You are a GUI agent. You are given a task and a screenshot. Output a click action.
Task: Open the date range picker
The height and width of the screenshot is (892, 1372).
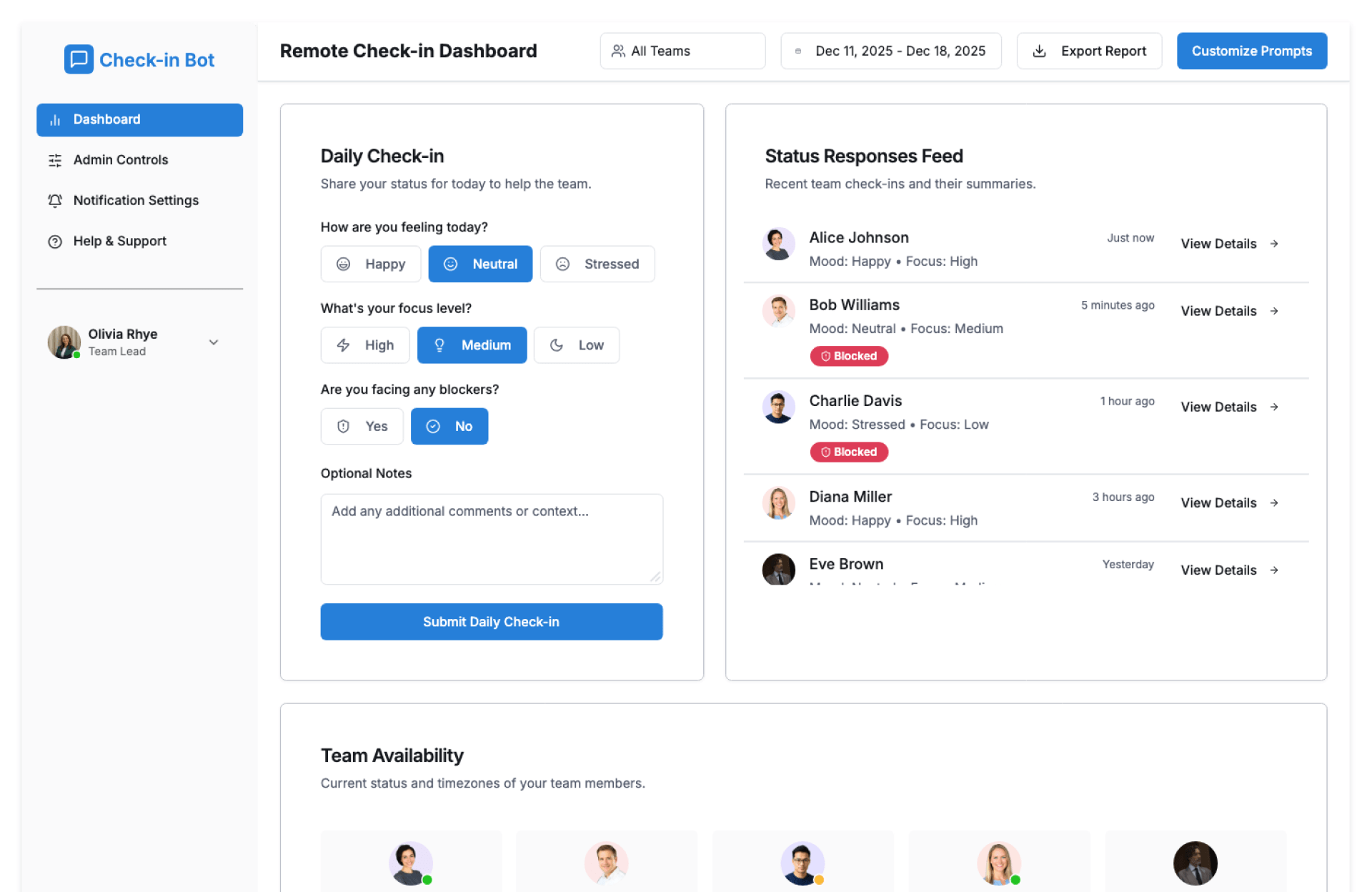(891, 51)
